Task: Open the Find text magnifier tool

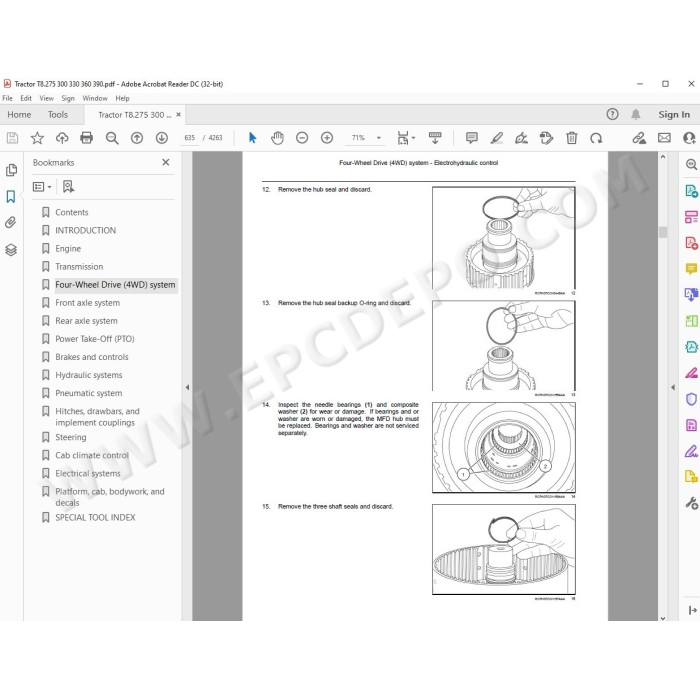Action: coord(112,138)
